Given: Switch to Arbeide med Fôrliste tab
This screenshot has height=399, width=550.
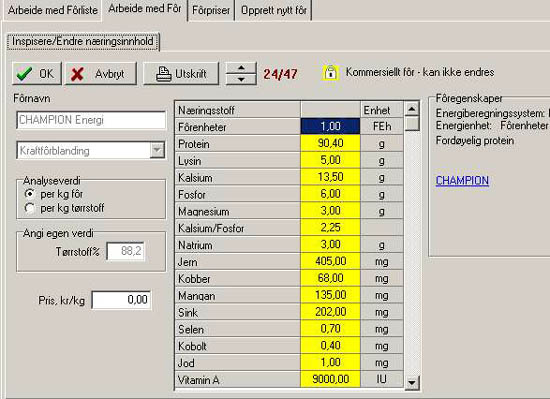Looking at the screenshot, I should pos(53,10).
